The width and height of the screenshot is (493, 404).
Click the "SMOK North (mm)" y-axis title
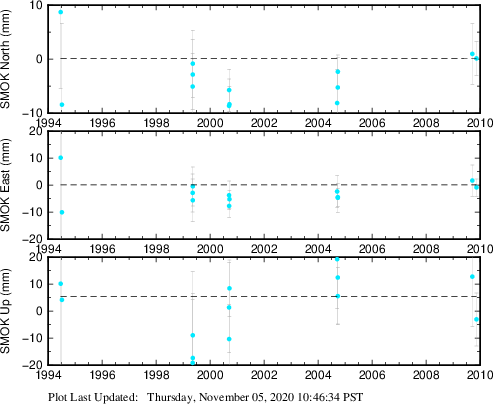6,59
